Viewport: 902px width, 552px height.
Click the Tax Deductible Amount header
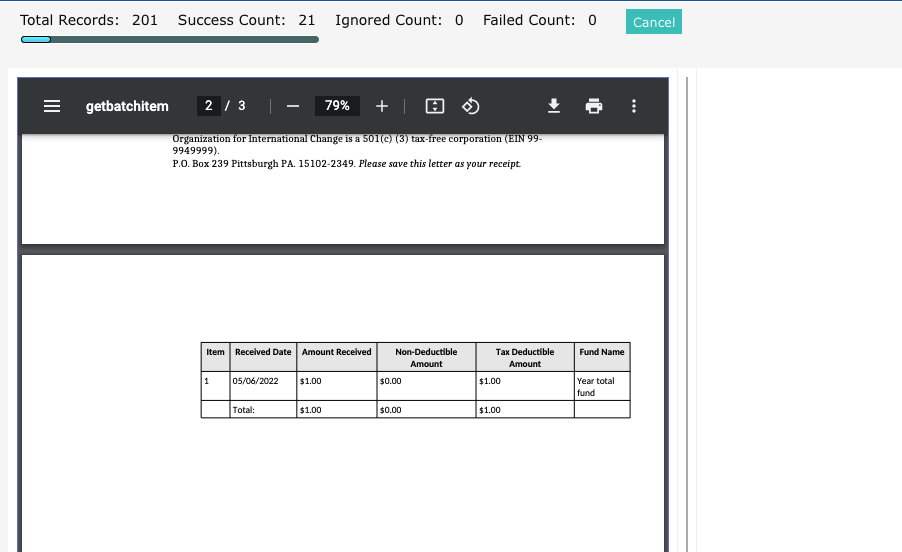[x=525, y=357]
